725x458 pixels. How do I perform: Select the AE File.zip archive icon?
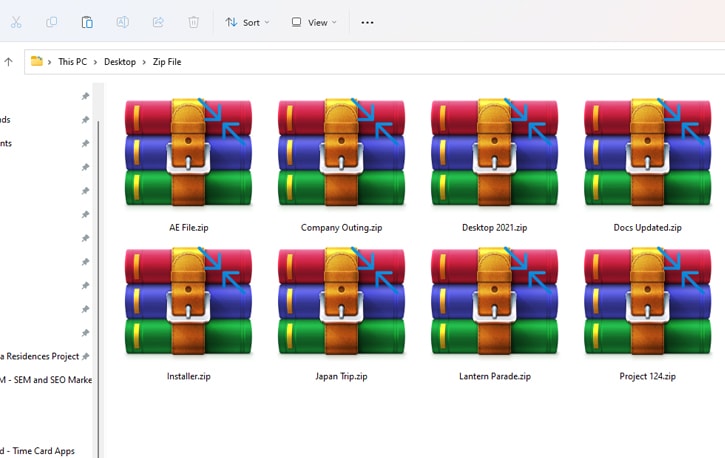pyautogui.click(x=188, y=152)
